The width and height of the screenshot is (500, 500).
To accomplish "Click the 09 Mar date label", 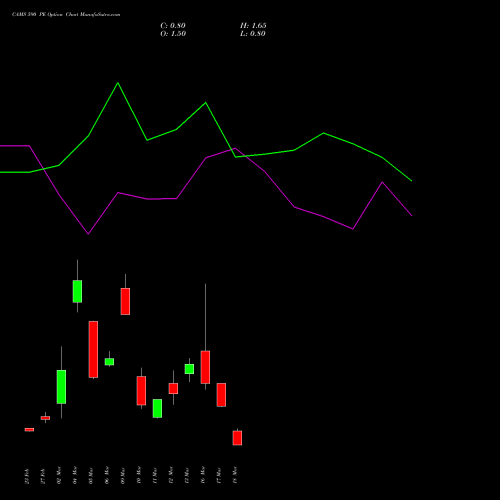I will pos(123,475).
